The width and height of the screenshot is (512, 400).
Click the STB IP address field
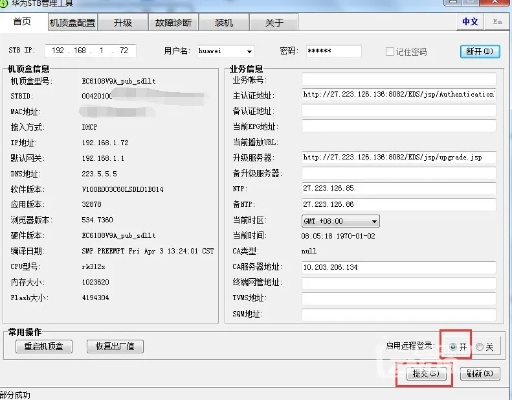click(x=90, y=51)
